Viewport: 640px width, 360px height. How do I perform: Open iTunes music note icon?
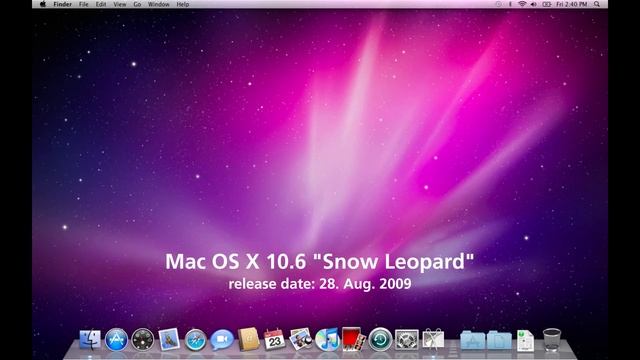[327, 340]
